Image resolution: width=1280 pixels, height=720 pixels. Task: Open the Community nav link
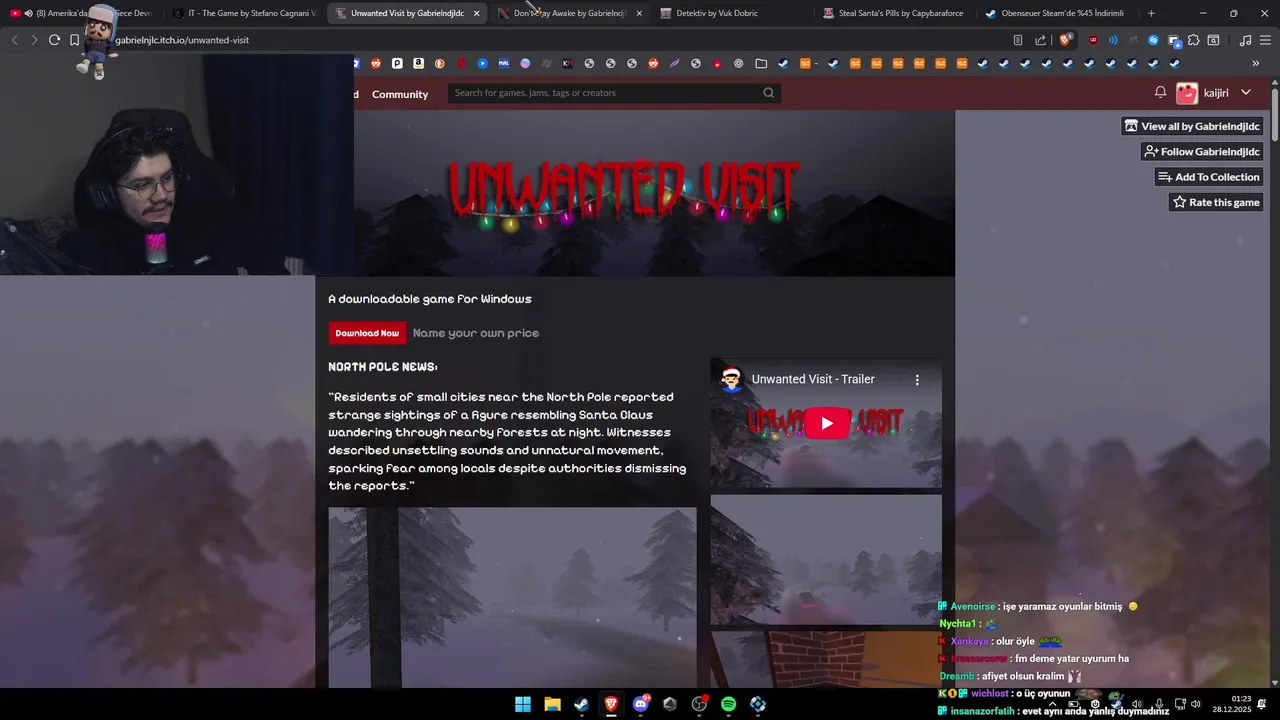(x=400, y=94)
